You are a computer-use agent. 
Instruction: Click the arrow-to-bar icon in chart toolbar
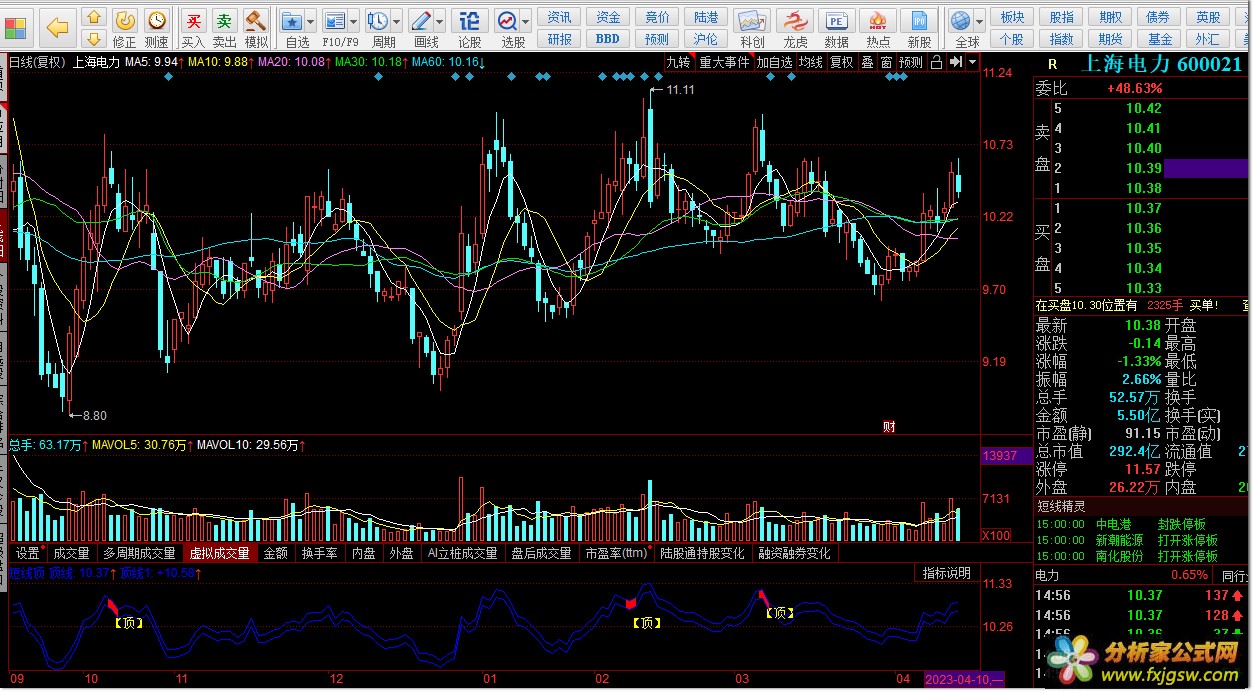click(955, 62)
